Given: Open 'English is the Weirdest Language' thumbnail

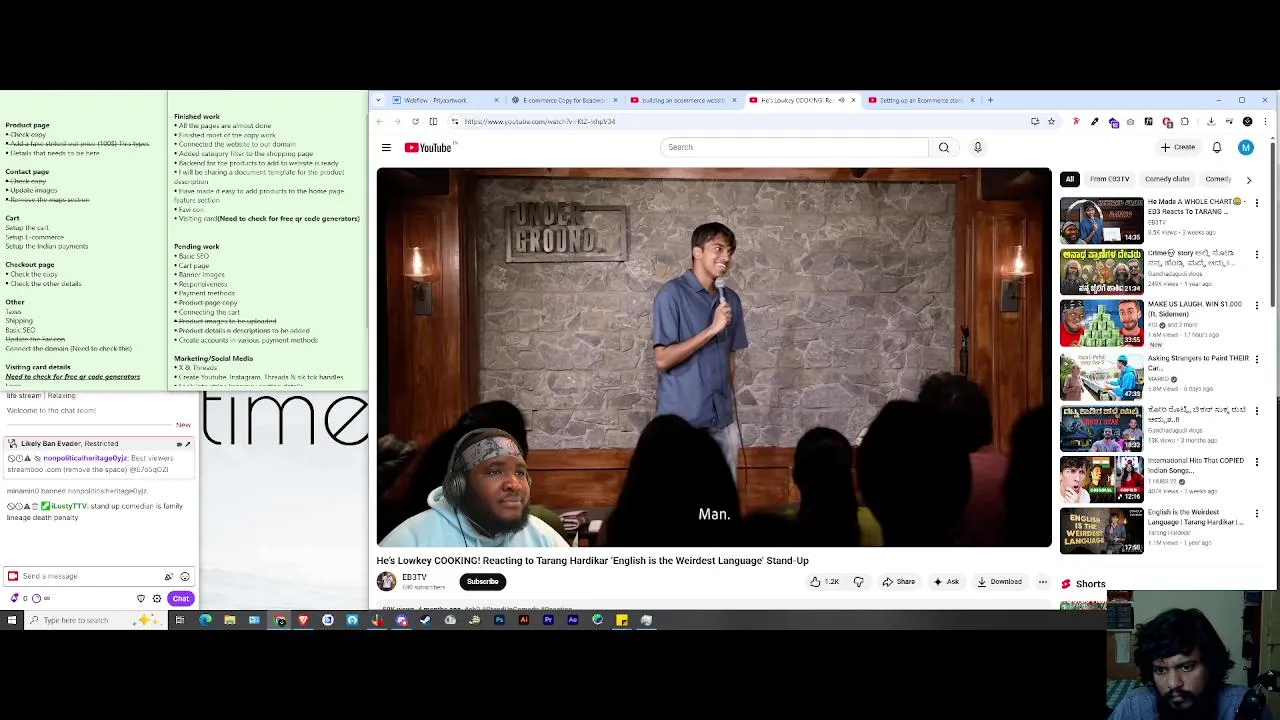Looking at the screenshot, I should pyautogui.click(x=1101, y=531).
